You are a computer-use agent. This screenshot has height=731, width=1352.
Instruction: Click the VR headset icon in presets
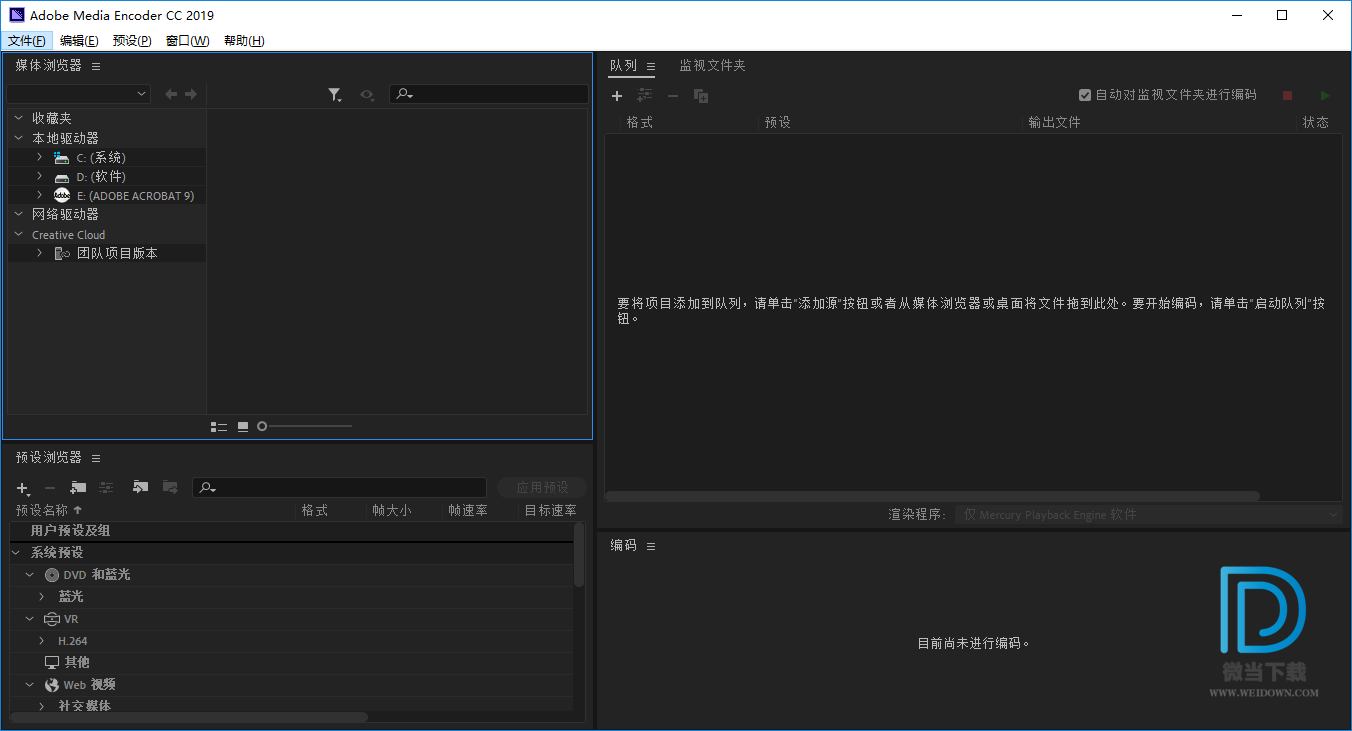[52, 619]
